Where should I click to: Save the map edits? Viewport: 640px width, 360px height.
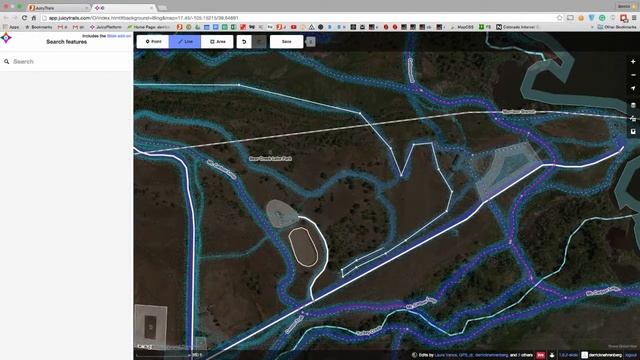click(287, 42)
